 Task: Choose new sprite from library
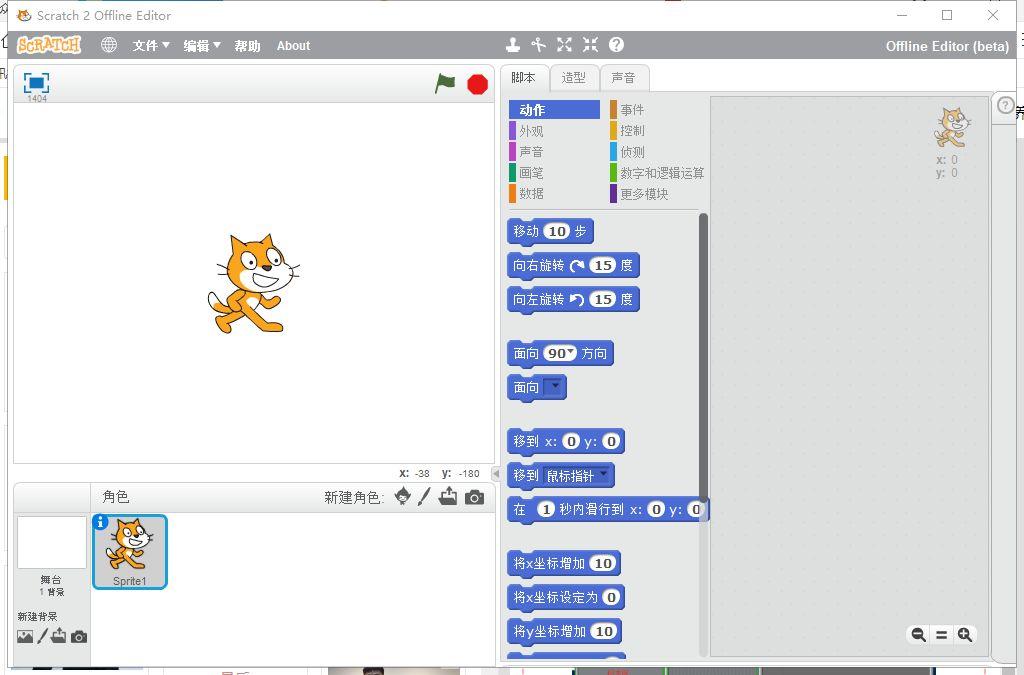pos(402,497)
